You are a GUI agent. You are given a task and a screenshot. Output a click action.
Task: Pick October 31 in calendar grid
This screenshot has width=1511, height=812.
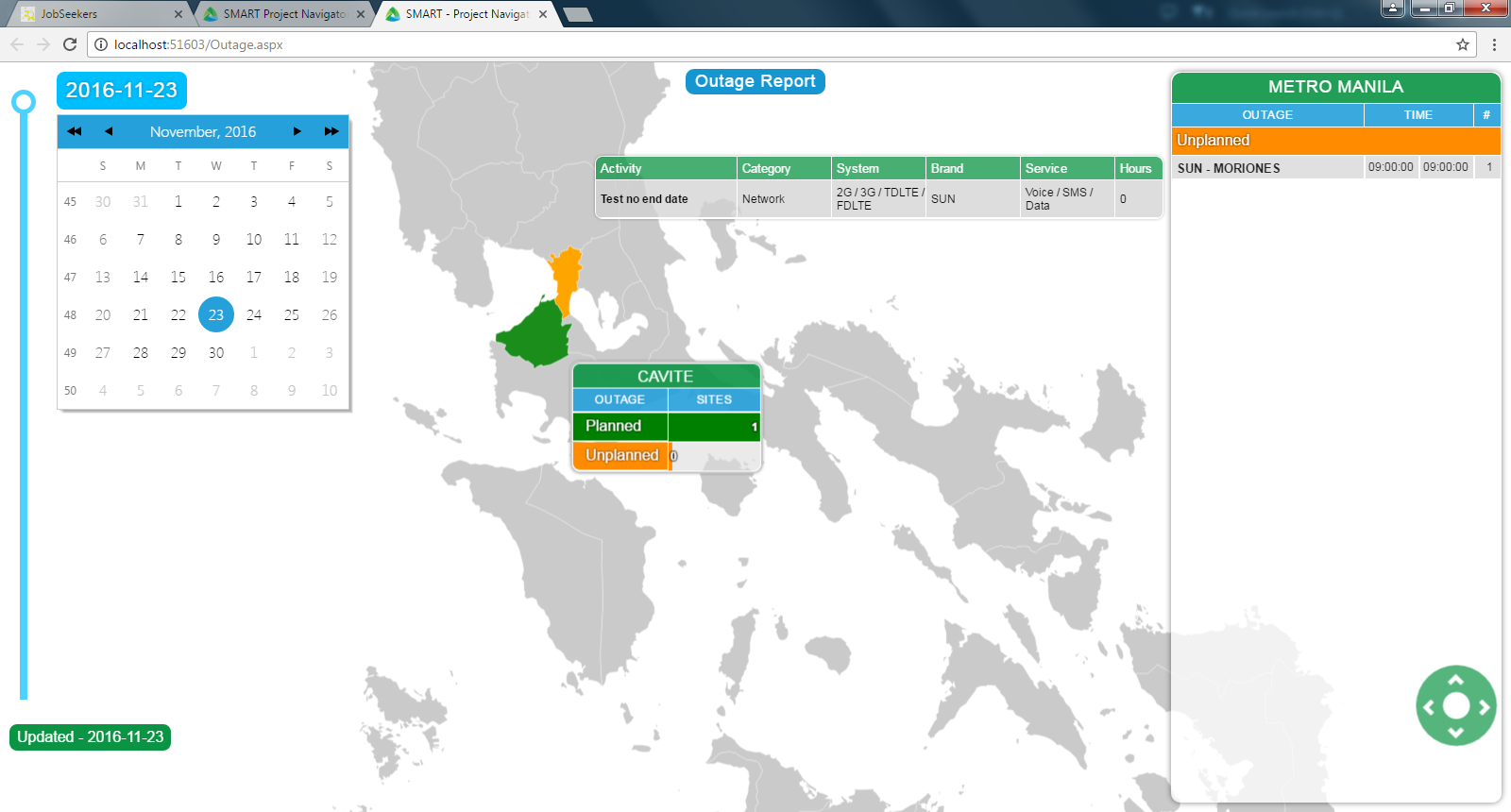141,201
